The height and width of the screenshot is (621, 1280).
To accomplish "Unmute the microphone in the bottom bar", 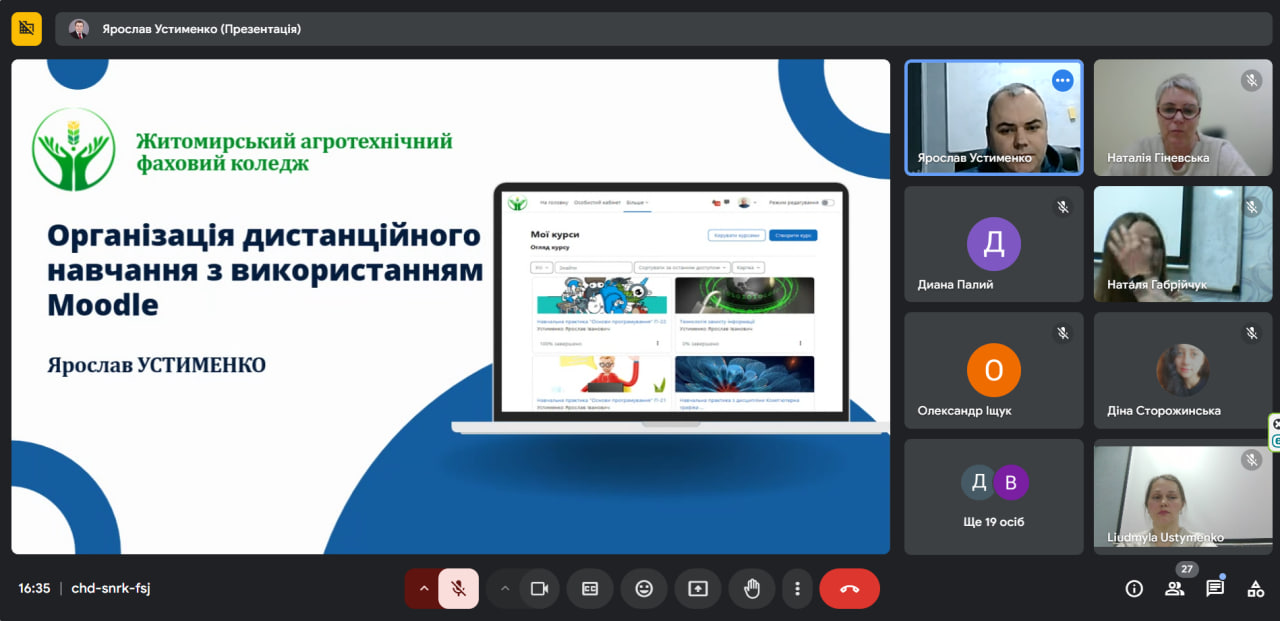I will [459, 589].
